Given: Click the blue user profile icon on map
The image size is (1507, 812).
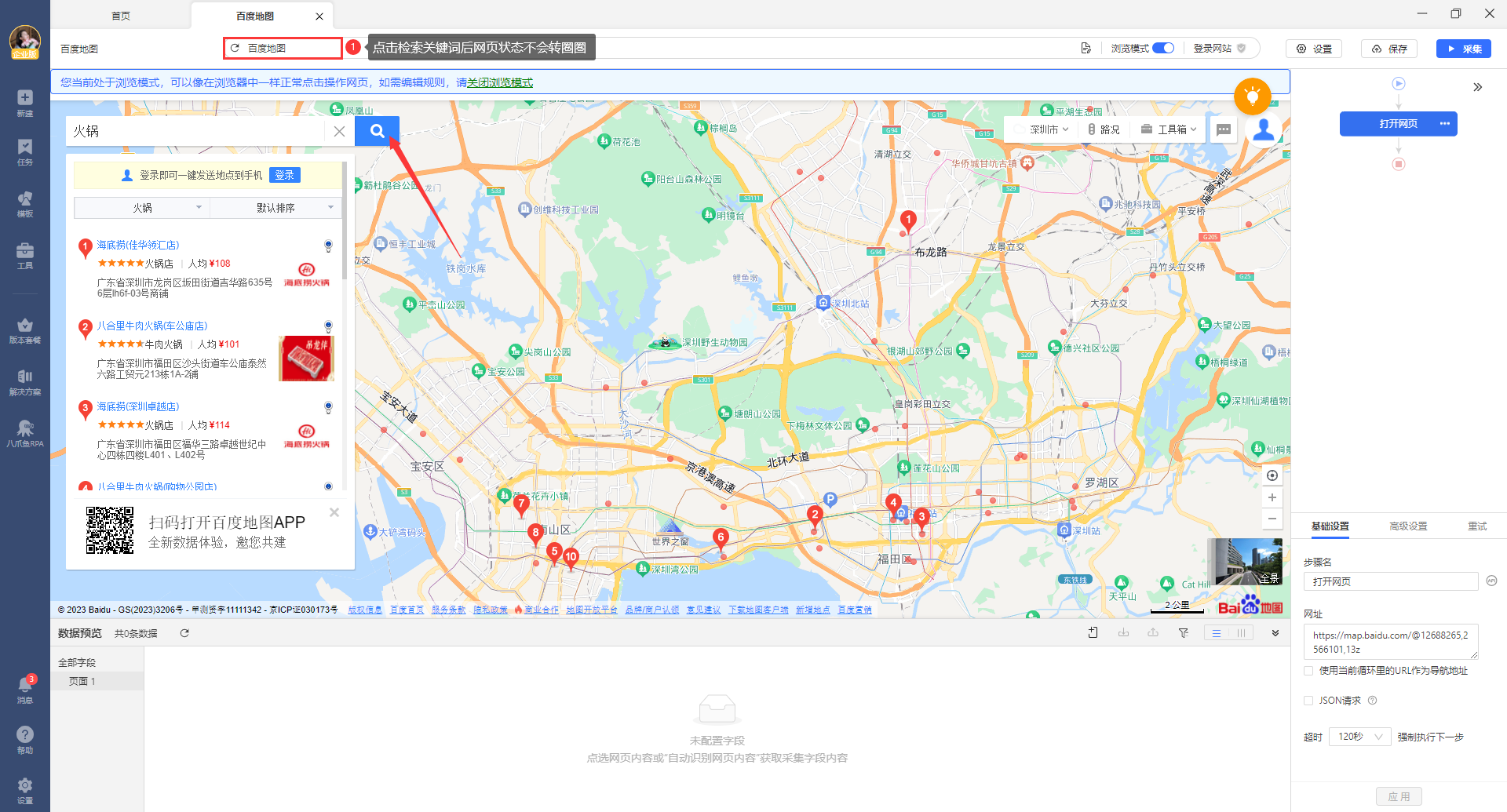Looking at the screenshot, I should pyautogui.click(x=1264, y=129).
